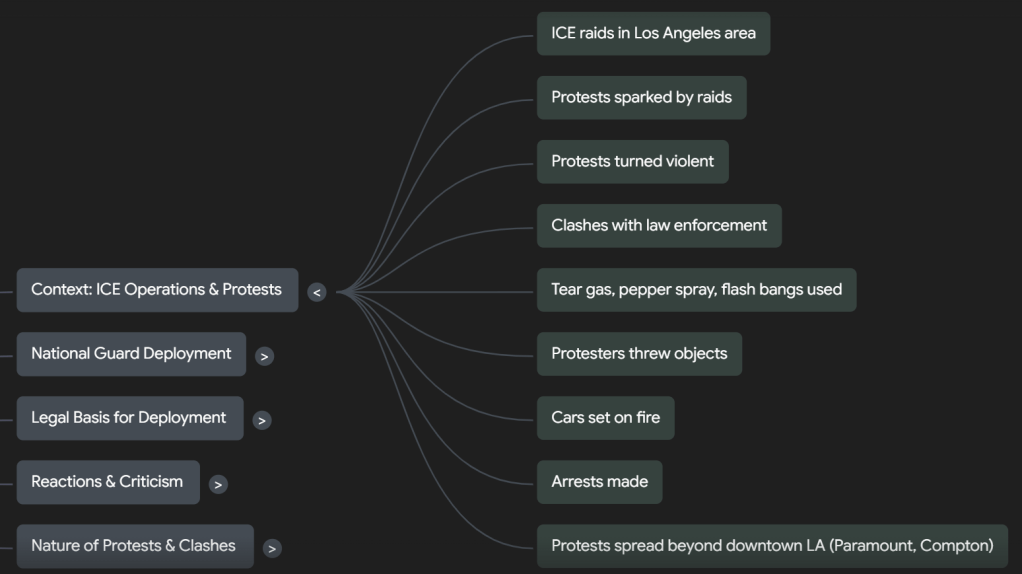Image resolution: width=1022 pixels, height=574 pixels.
Task: Click the Legal Basis for Deployment node
Action: [x=129, y=418]
